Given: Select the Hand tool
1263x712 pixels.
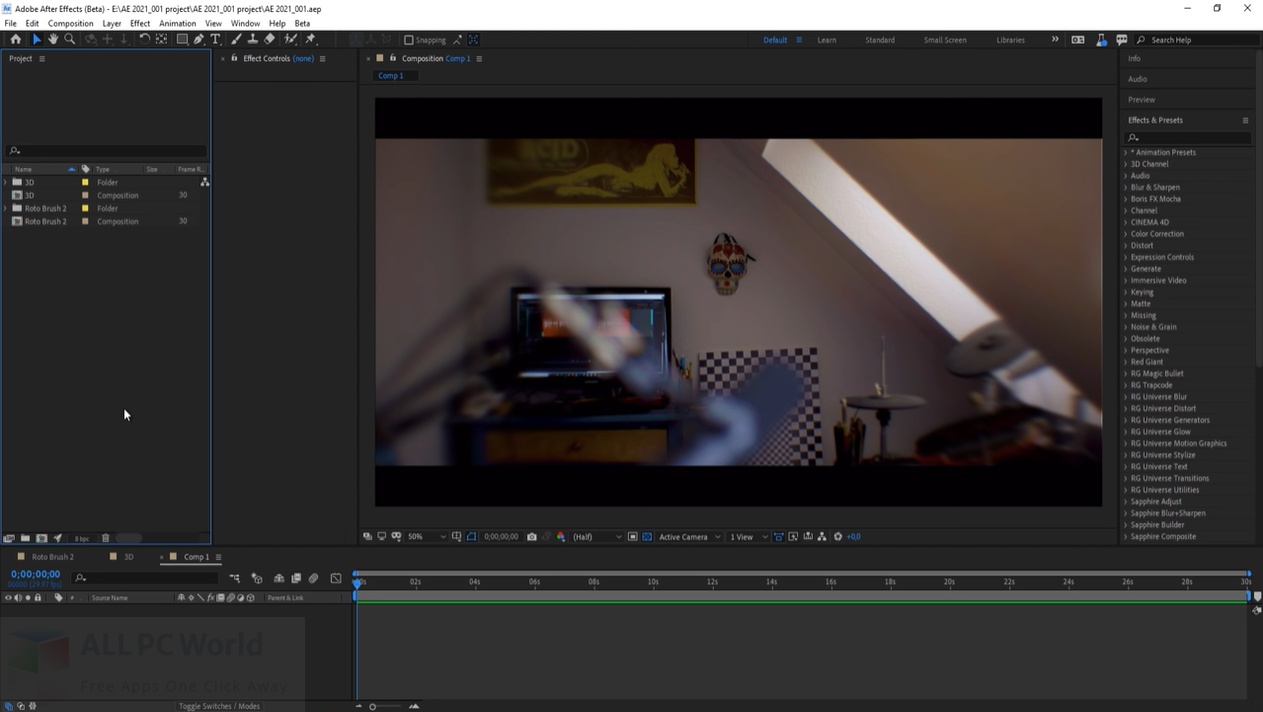Looking at the screenshot, I should 53,39.
